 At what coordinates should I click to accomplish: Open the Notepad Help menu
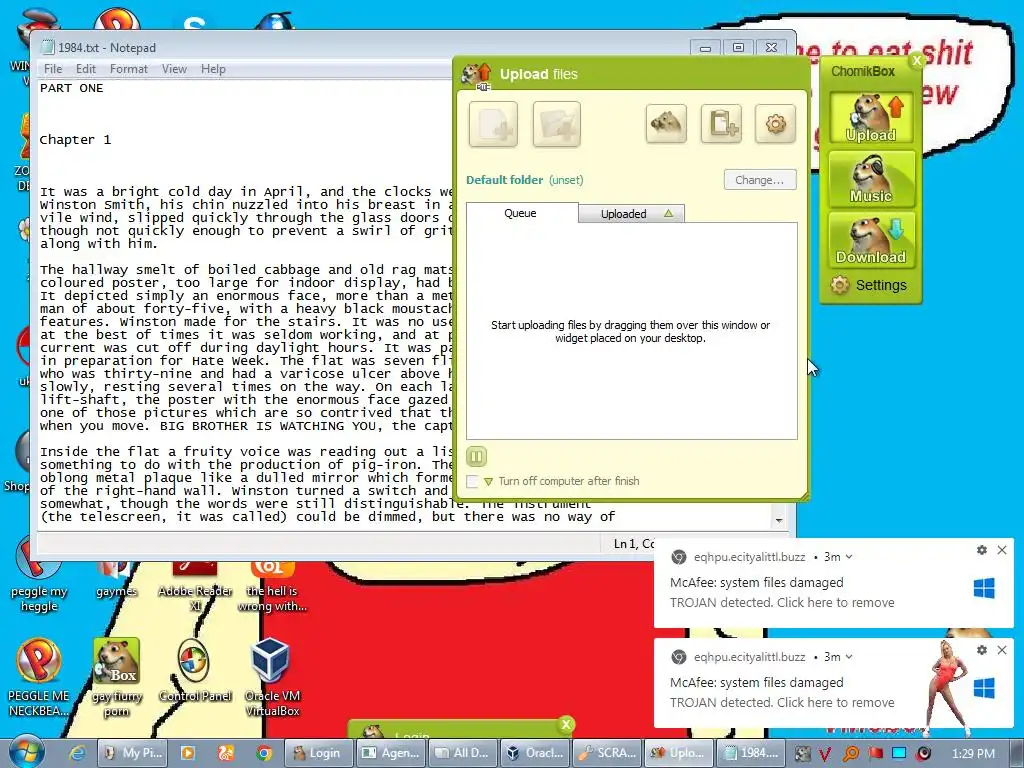[213, 69]
